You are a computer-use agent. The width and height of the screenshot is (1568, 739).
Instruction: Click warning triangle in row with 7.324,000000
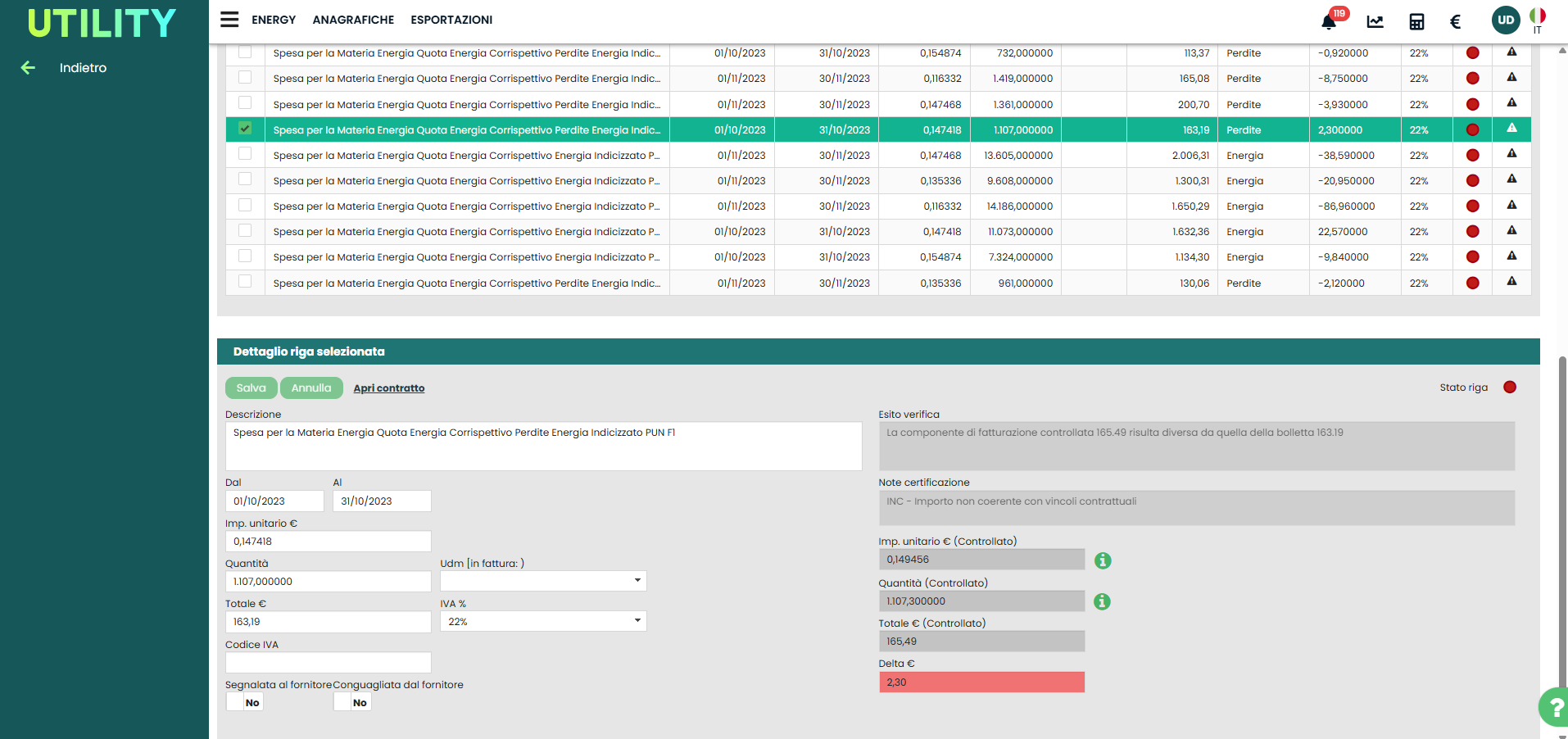(1511, 256)
